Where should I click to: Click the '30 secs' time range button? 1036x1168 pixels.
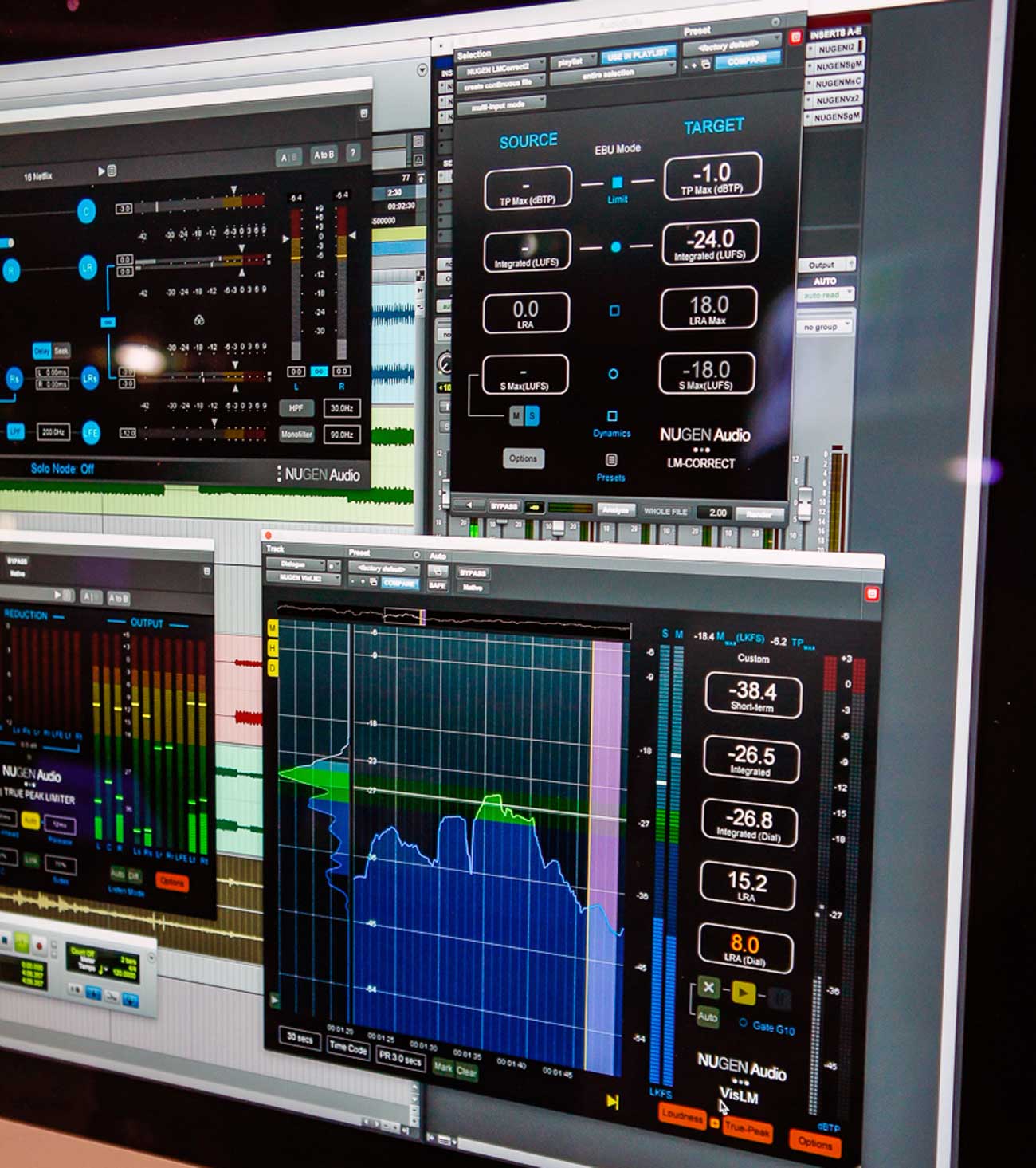(299, 1039)
